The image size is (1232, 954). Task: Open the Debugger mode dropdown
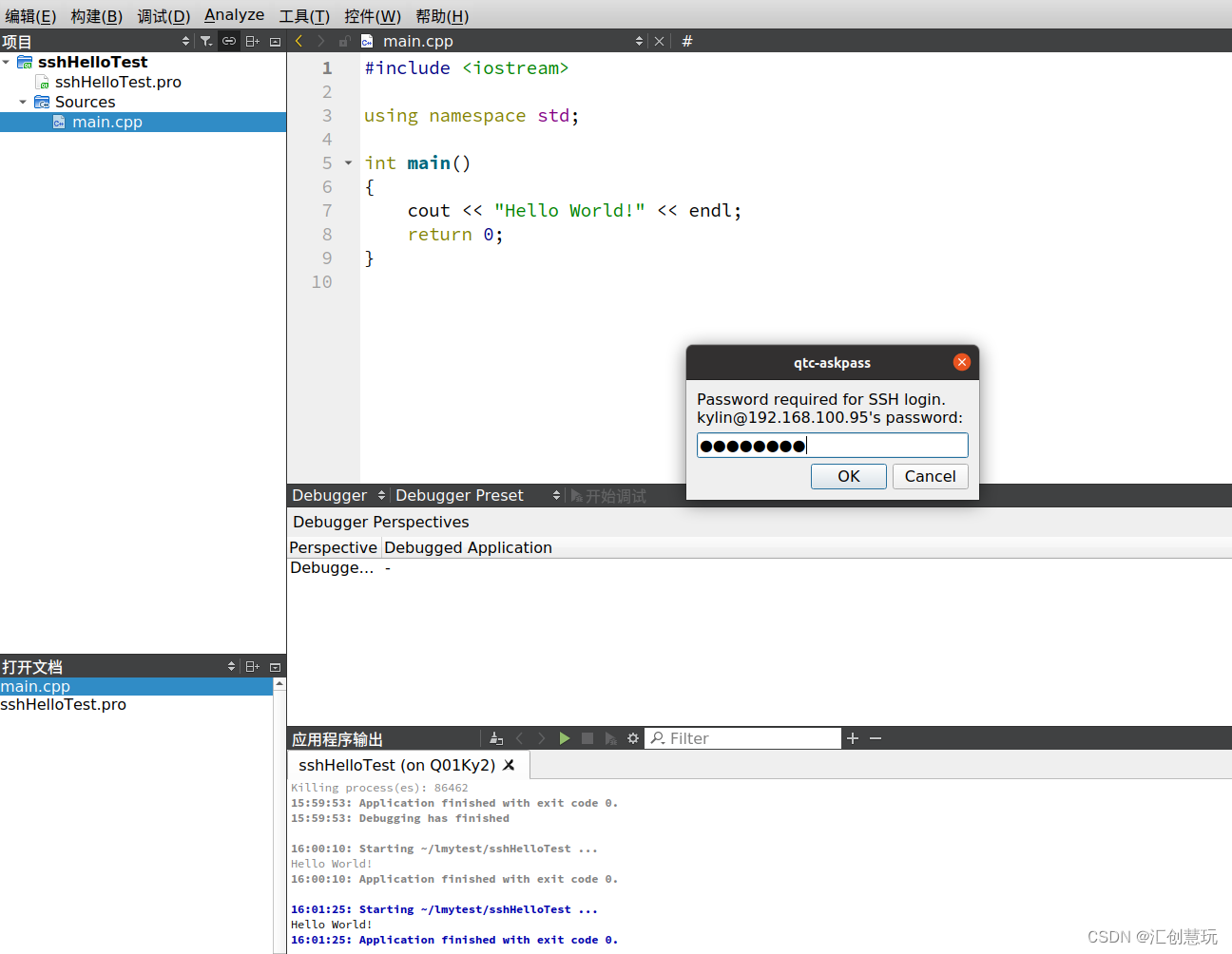click(338, 495)
